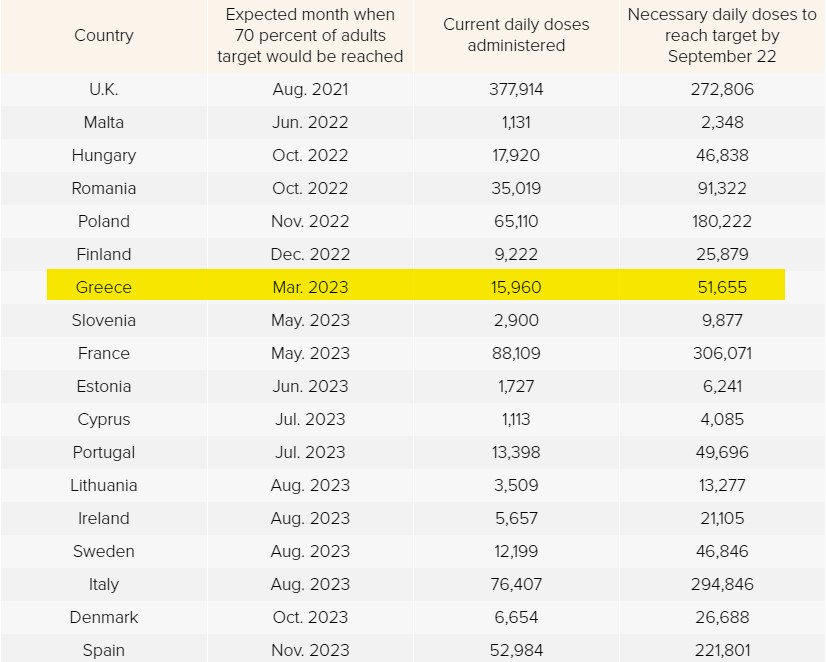Image resolution: width=826 pixels, height=662 pixels.
Task: Select the Expected month column header
Action: pos(310,35)
